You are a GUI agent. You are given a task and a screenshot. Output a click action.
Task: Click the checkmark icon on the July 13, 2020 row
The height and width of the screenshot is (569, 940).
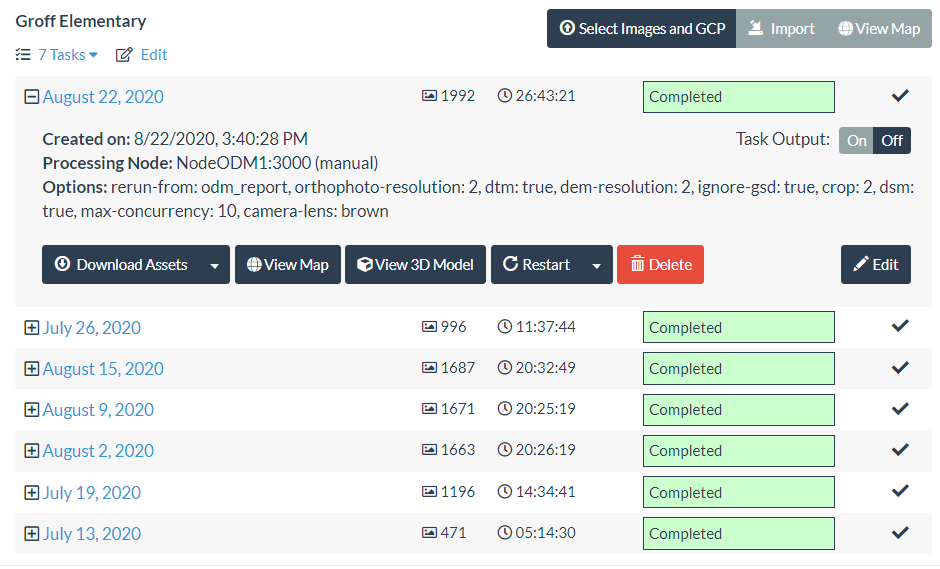(900, 532)
